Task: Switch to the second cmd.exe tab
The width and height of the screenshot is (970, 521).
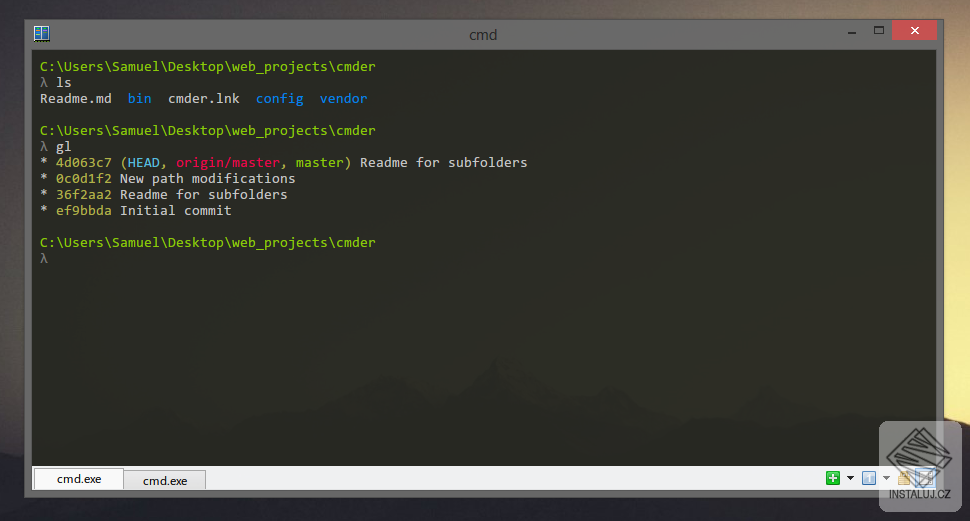Action: [x=165, y=480]
